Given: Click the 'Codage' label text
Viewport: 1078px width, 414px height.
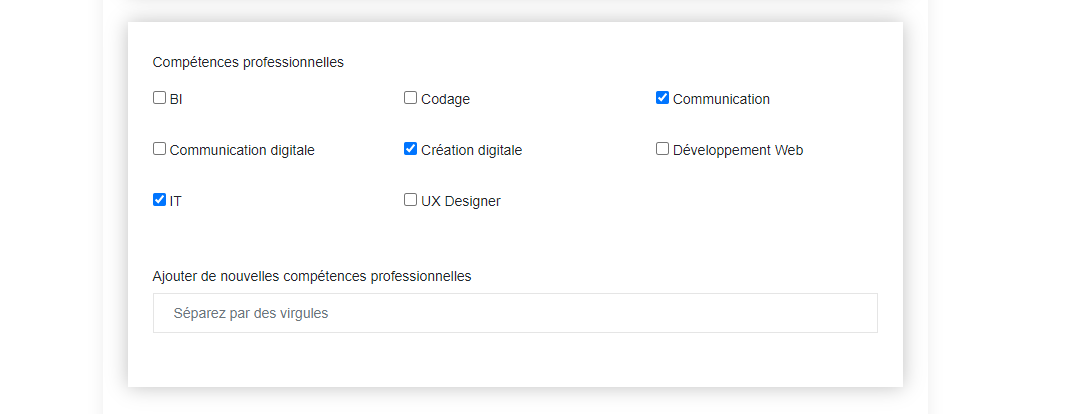Looking at the screenshot, I should point(445,99).
